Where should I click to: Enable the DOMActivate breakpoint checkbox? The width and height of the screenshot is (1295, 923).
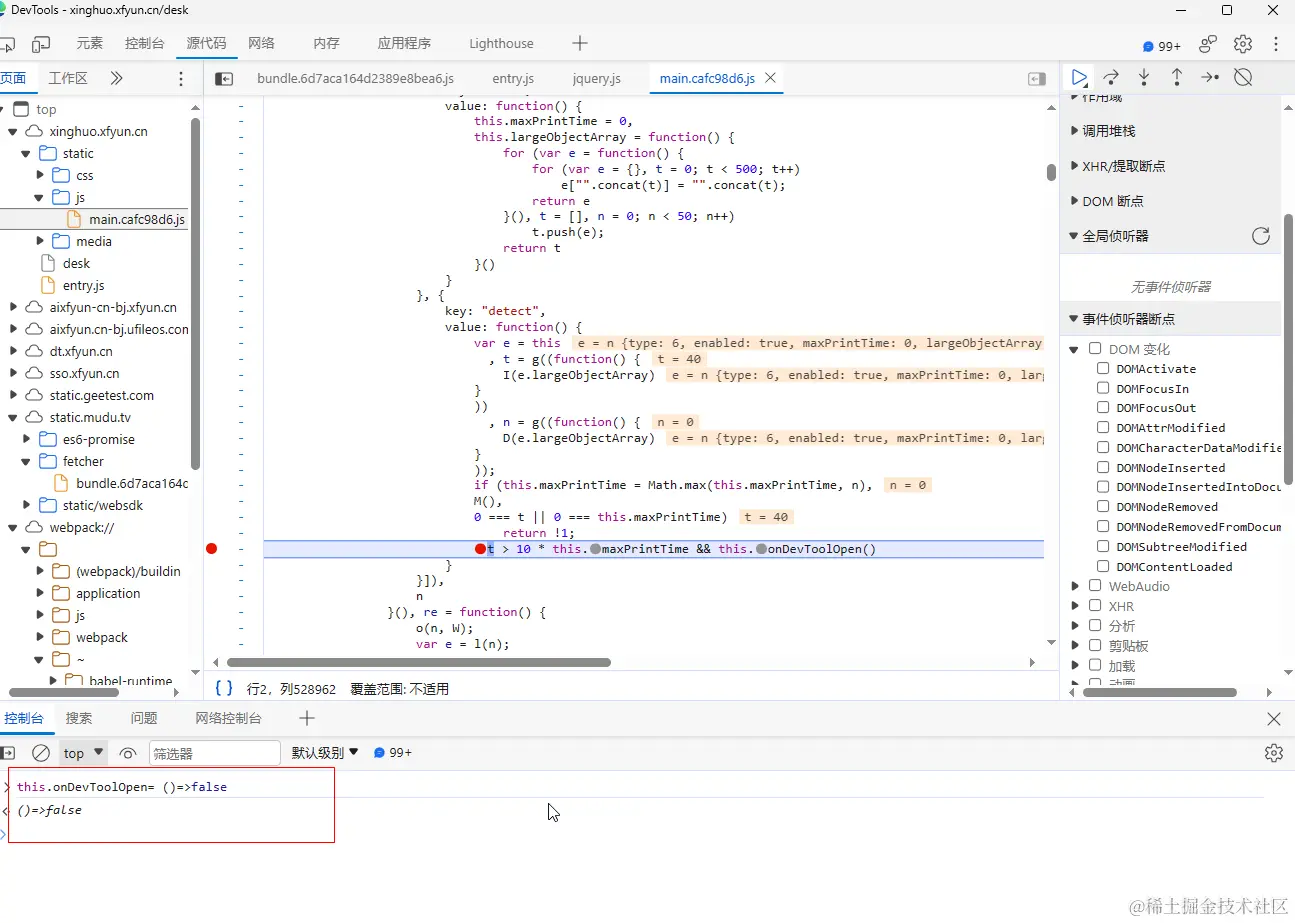1103,369
